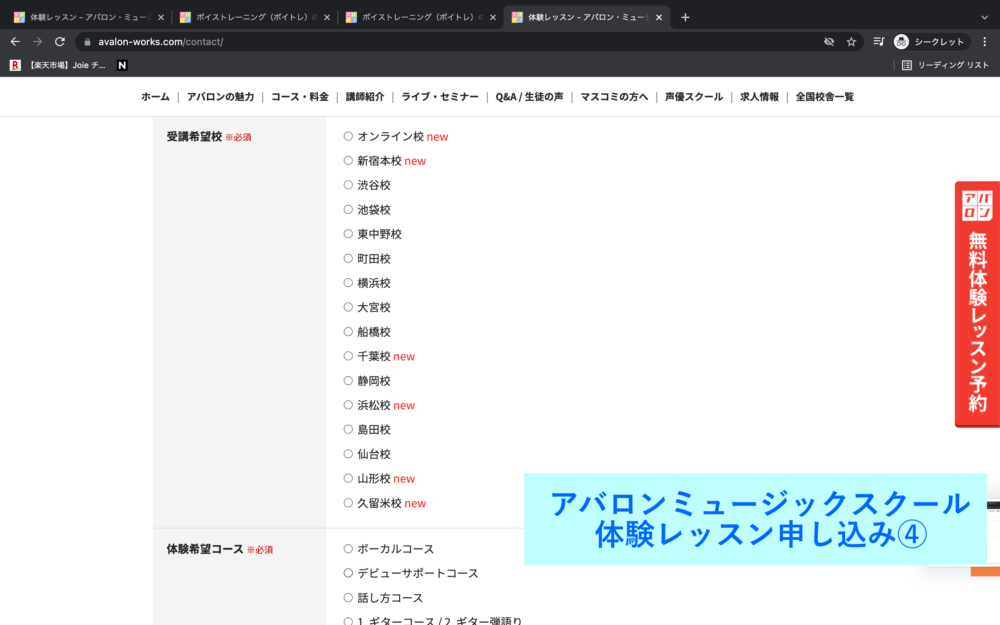Open 講師紹介 navigation item

click(x=365, y=97)
